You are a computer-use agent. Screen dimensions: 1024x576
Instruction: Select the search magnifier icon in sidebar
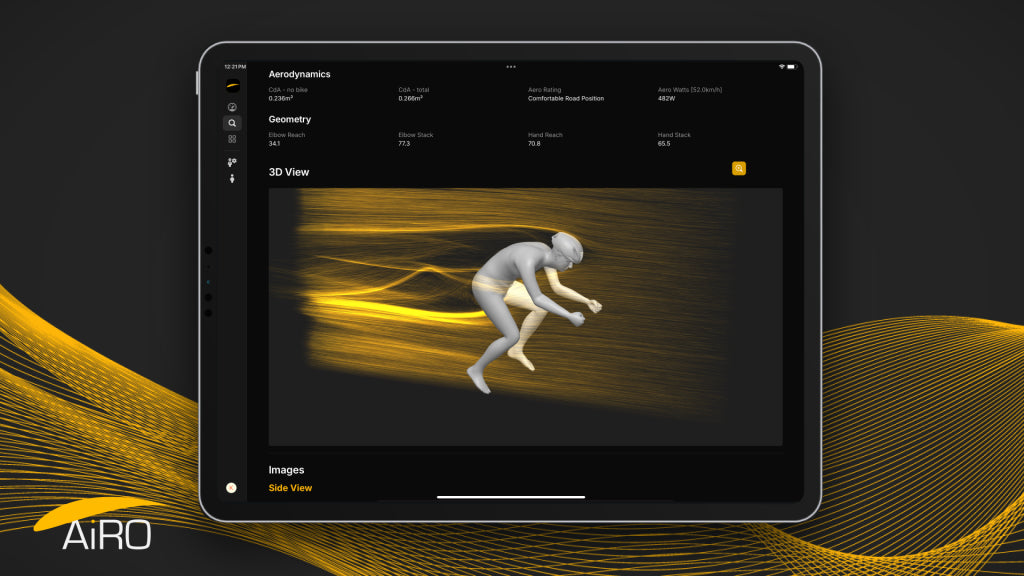tap(232, 123)
